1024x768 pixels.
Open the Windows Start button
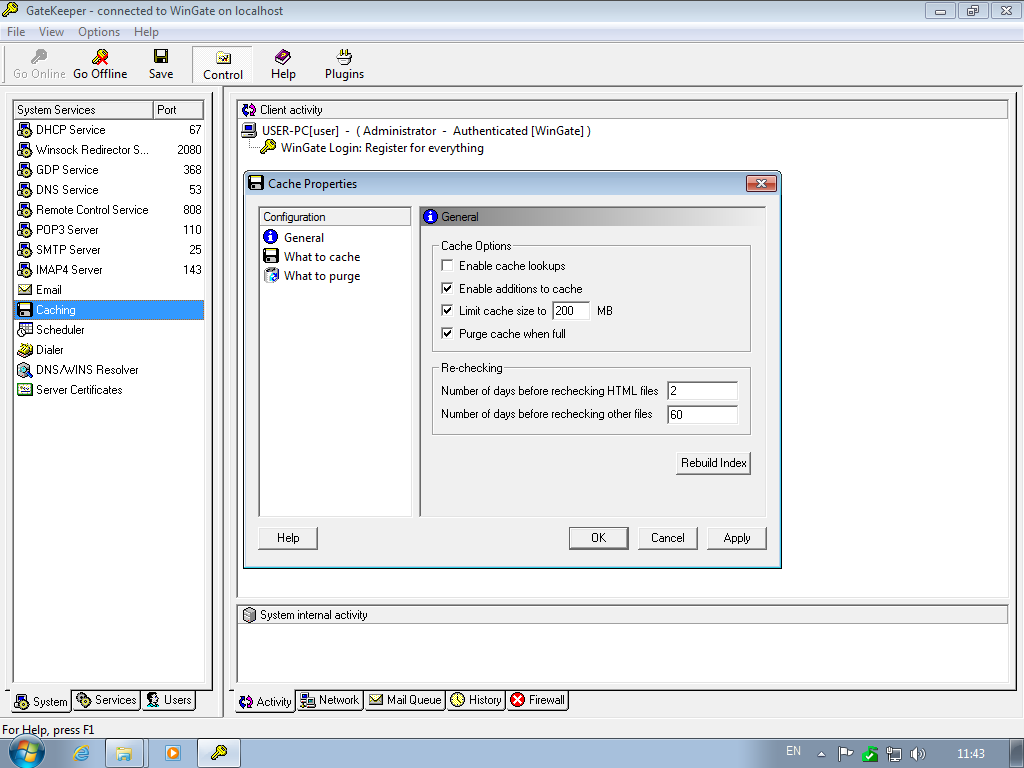25,752
